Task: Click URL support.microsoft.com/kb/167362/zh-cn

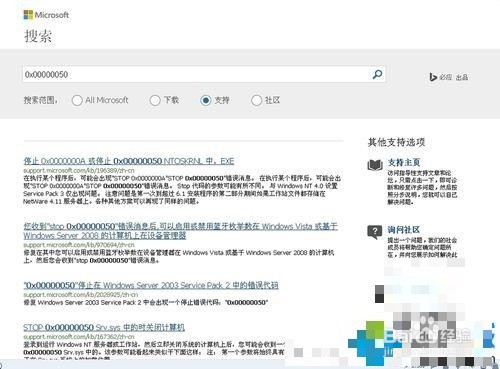Action: pyautogui.click(x=79, y=337)
